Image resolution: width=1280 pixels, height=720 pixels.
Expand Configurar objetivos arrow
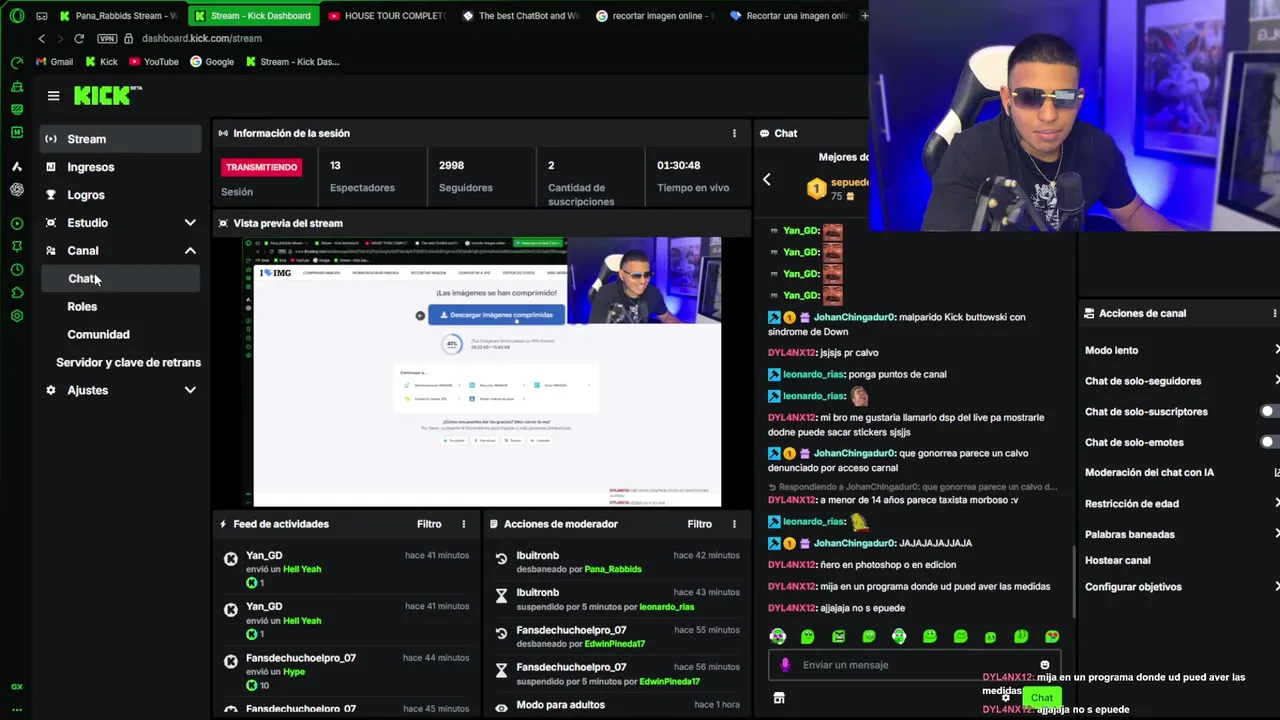(x=1276, y=587)
